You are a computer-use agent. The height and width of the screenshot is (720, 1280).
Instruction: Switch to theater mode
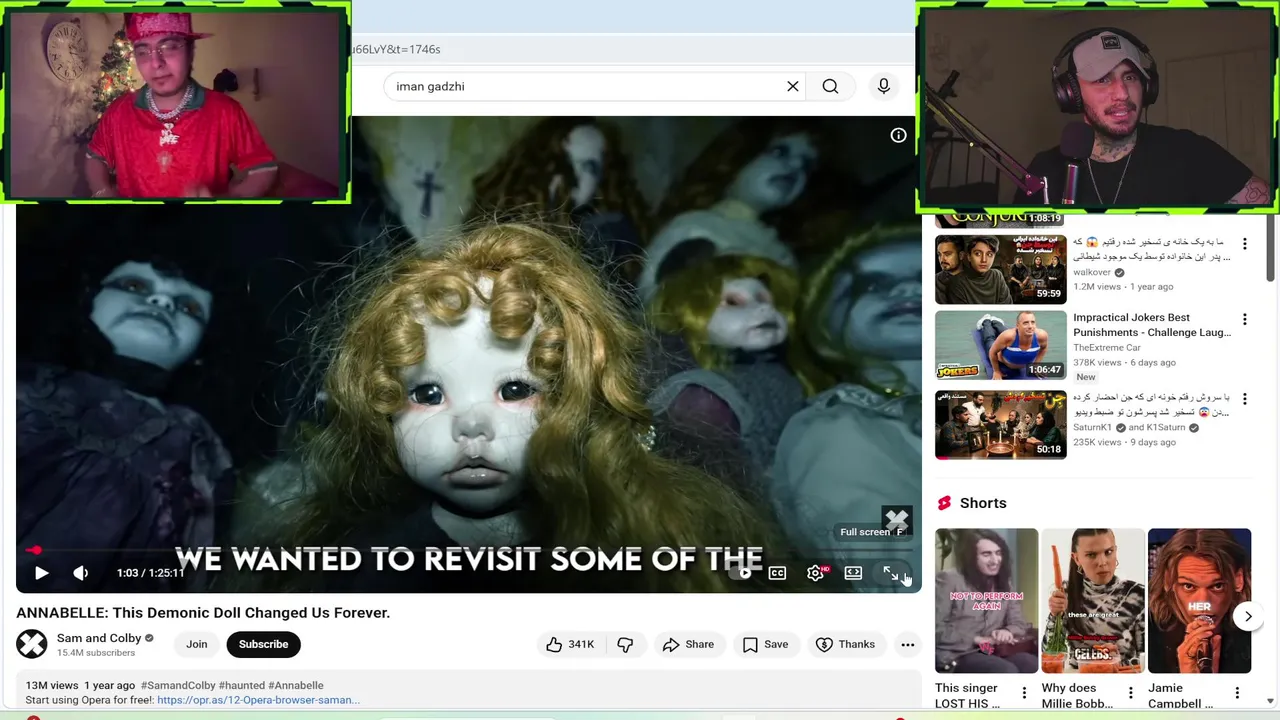853,573
